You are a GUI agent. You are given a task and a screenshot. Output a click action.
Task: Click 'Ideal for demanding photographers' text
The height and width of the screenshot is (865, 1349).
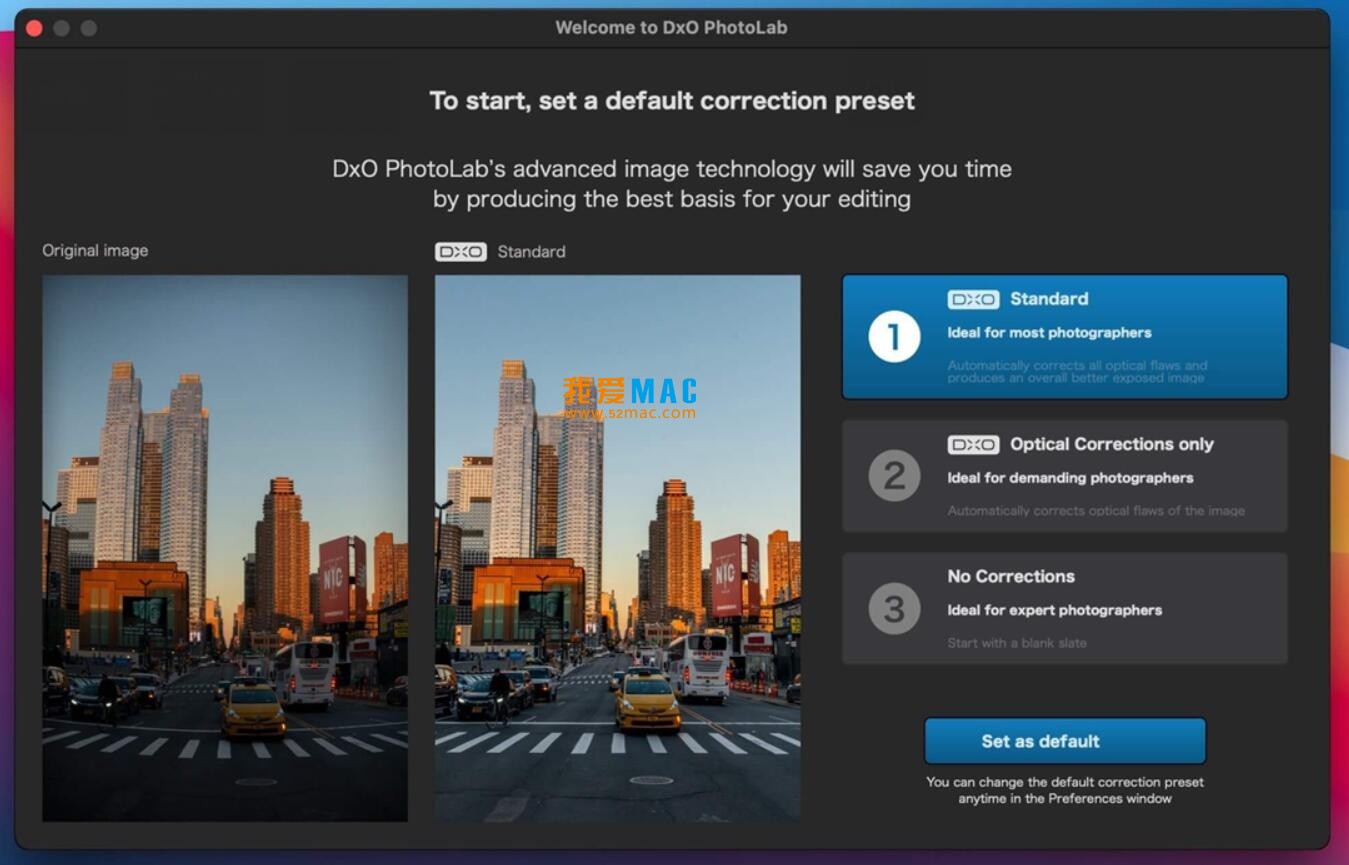pos(1070,478)
